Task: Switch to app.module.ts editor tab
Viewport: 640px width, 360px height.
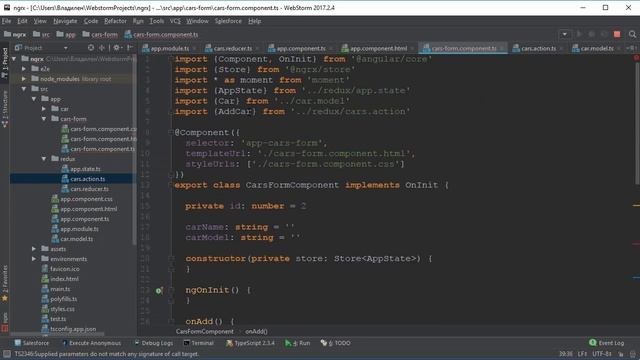Action: [x=169, y=48]
